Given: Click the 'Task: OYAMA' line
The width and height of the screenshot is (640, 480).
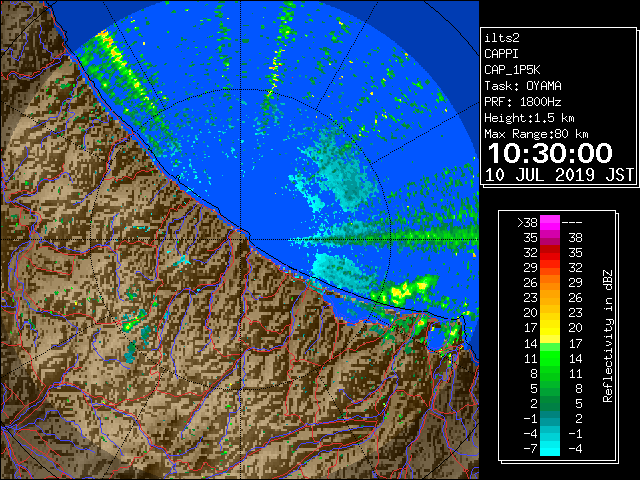Looking at the screenshot, I should (x=523, y=86).
